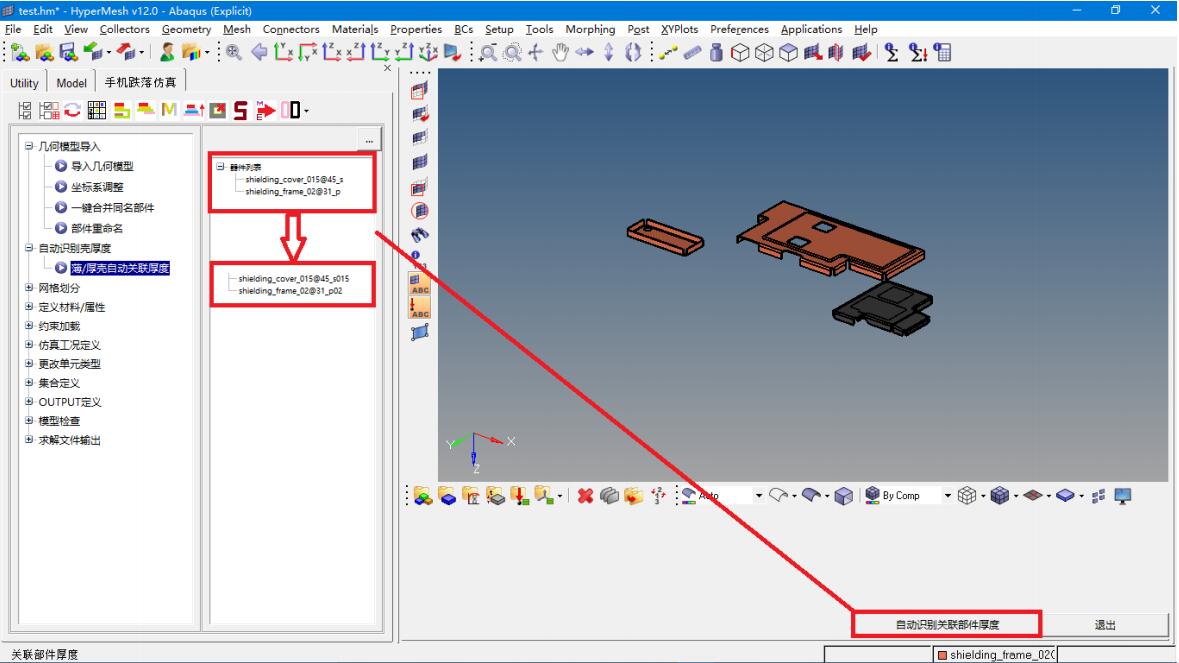The height and width of the screenshot is (663, 1179).
Task: Click the 退出 button
Action: (x=1105, y=625)
